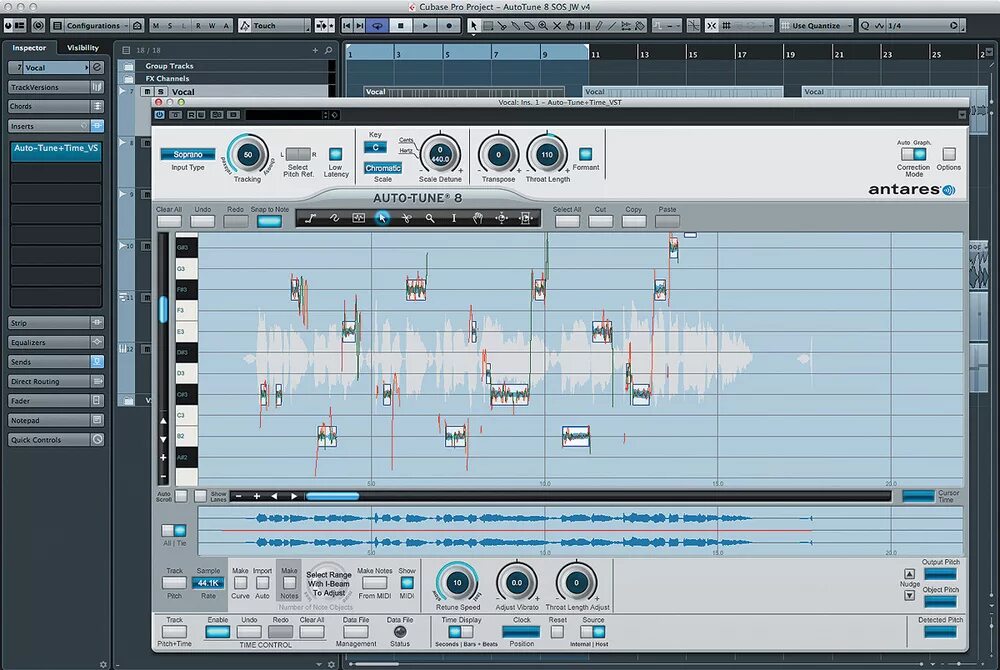Image resolution: width=1000 pixels, height=670 pixels.
Task: Click the Clear All button above graph
Action: tap(170, 221)
